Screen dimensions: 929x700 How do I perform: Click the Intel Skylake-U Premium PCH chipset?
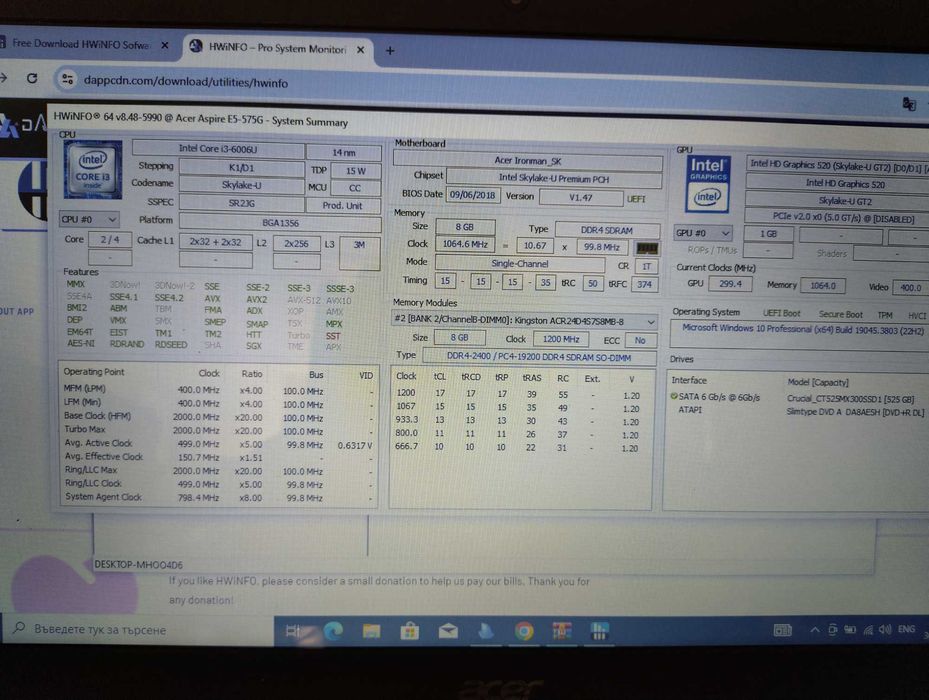click(553, 178)
